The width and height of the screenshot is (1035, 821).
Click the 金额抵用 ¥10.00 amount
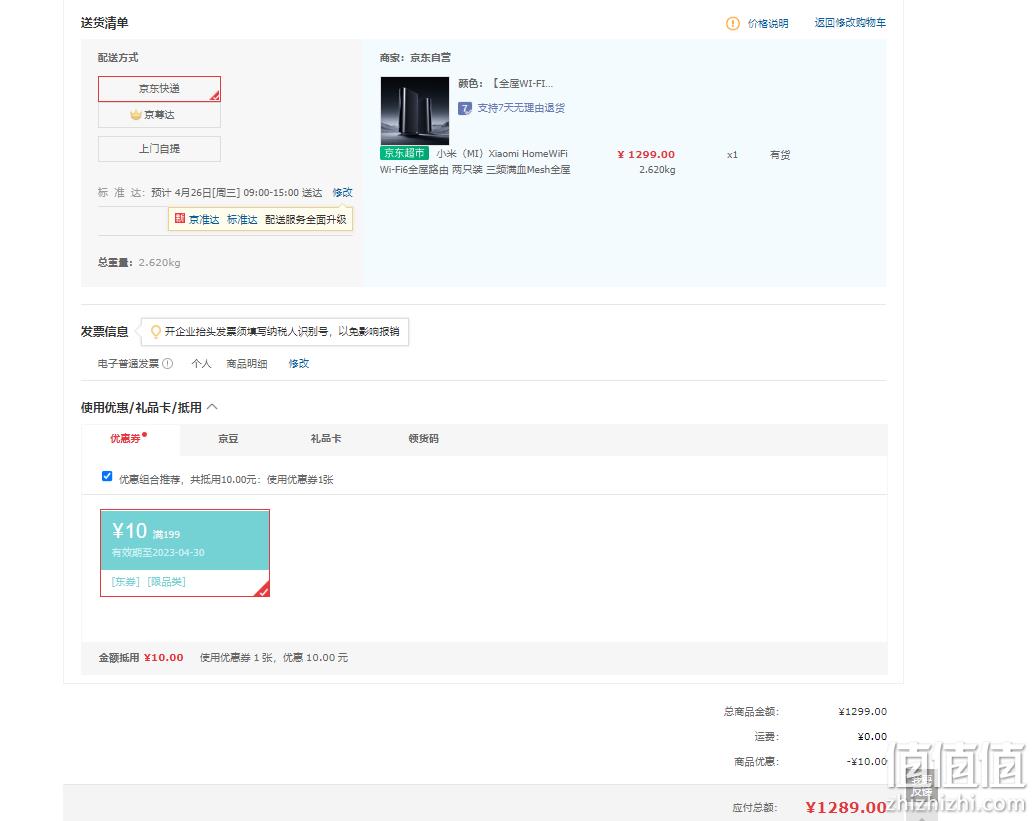coord(164,657)
